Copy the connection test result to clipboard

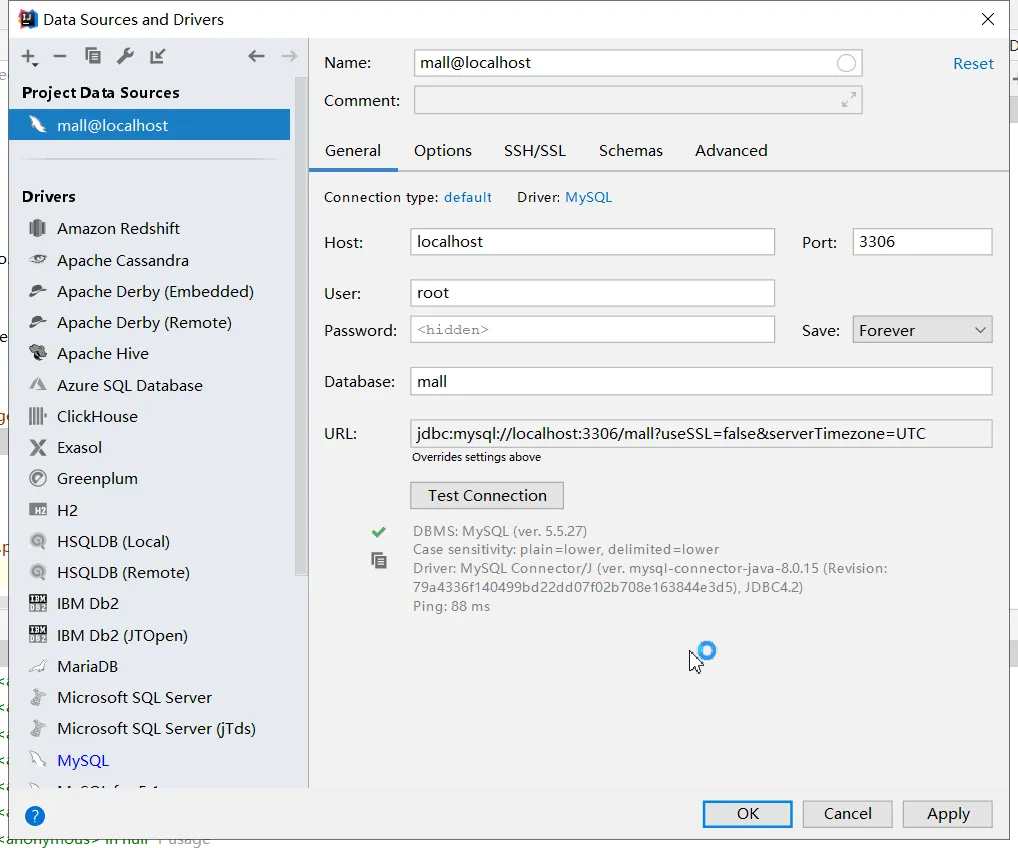coord(379,561)
